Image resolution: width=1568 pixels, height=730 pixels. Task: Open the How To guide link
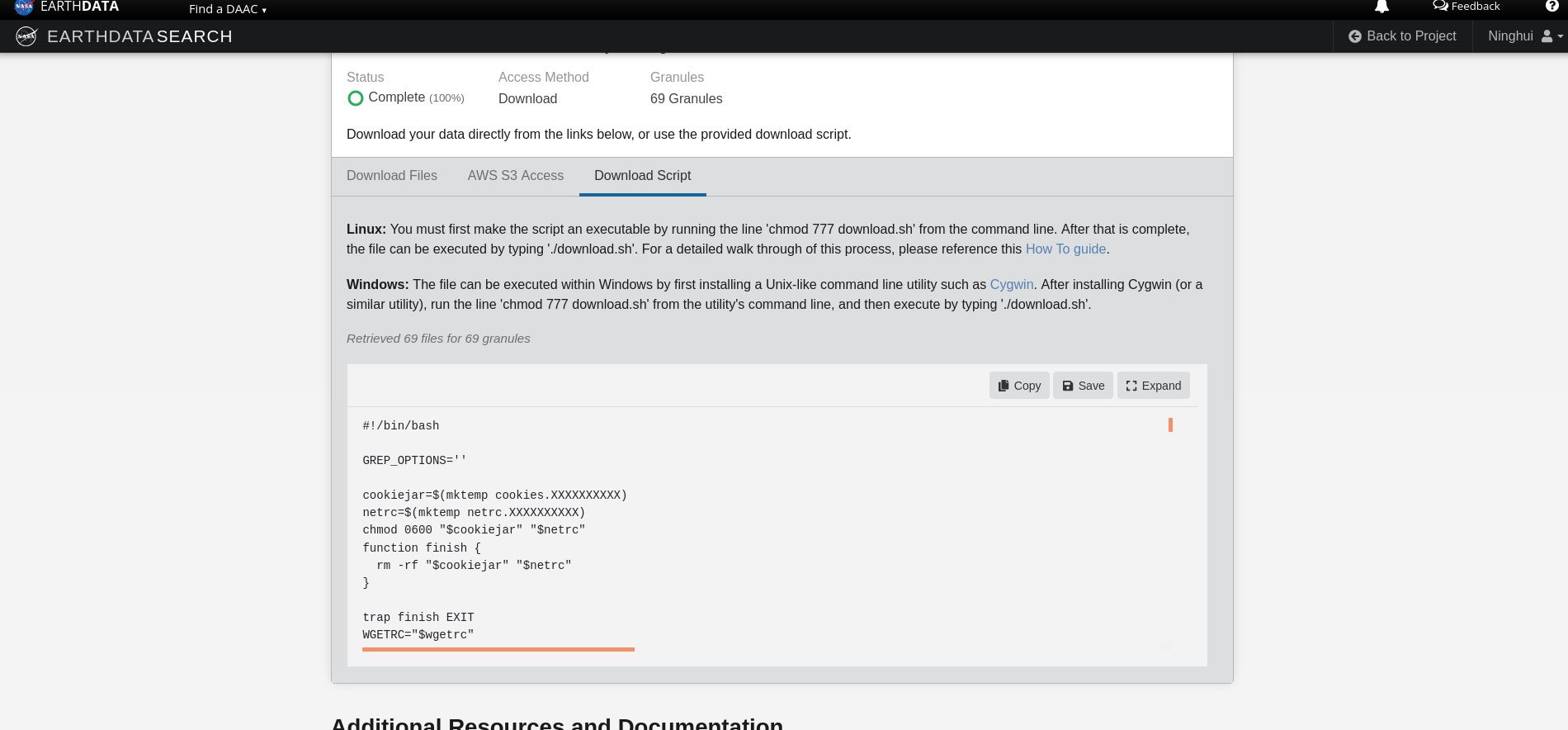(1065, 249)
